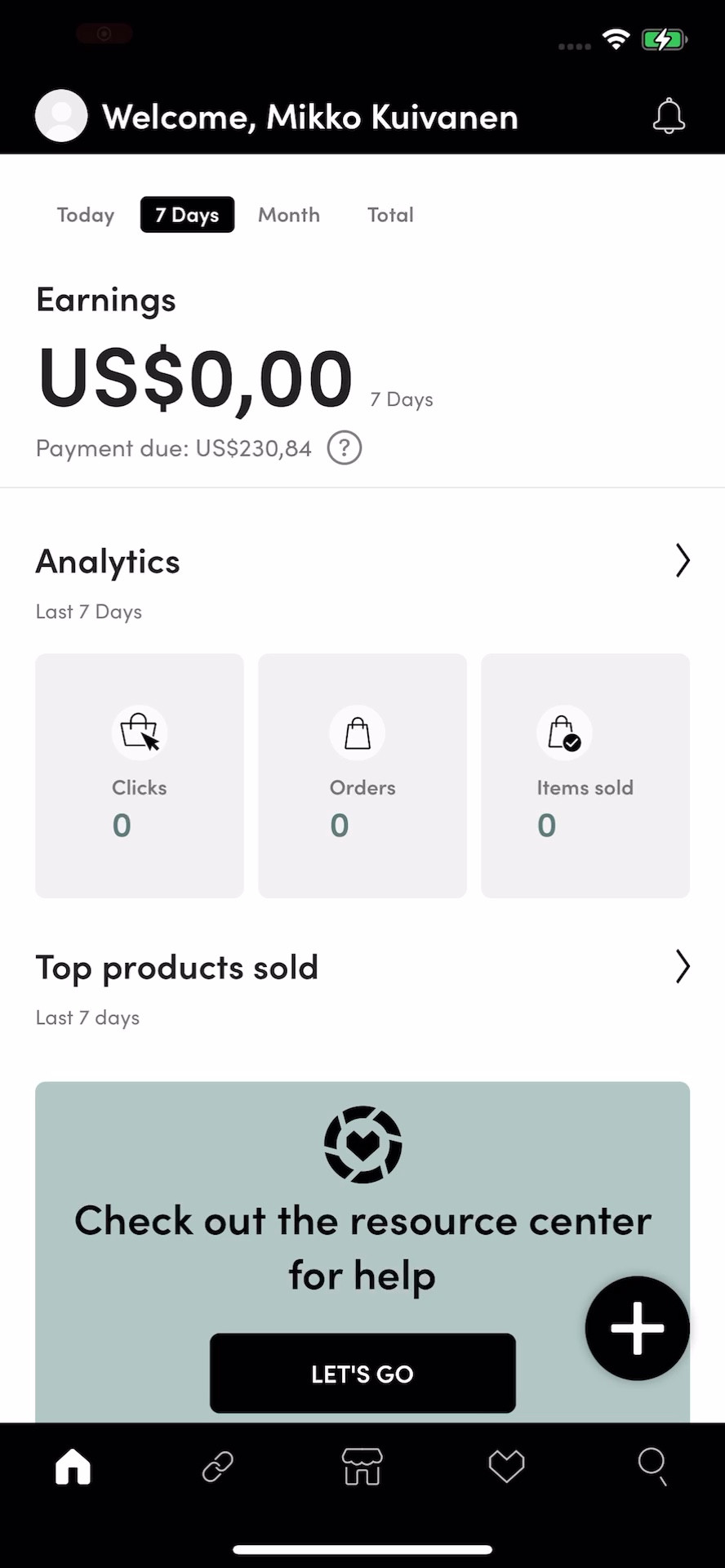Switch earnings period to Month
The width and height of the screenshot is (725, 1568).
[289, 215]
